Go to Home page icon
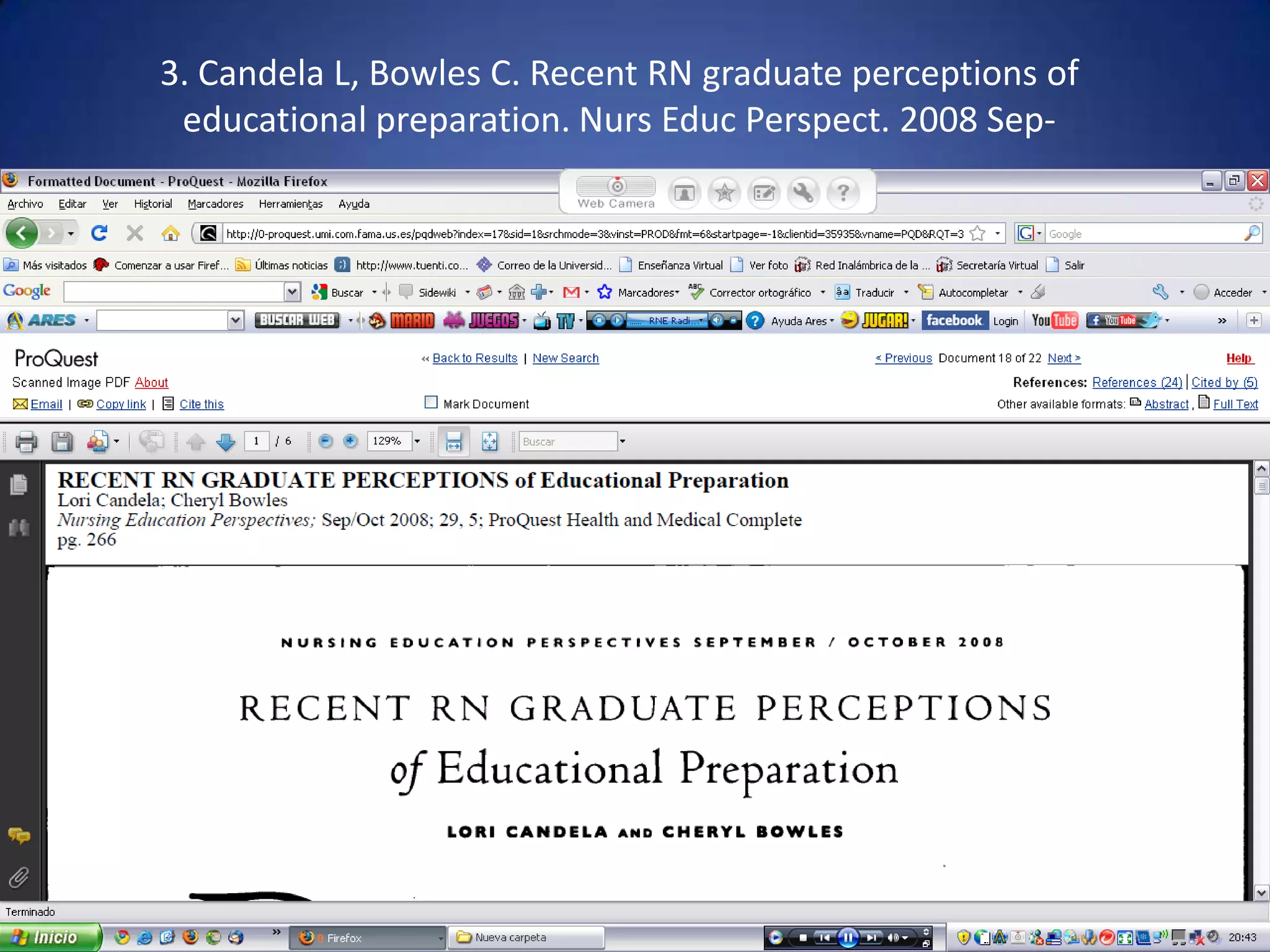This screenshot has width=1270, height=952. tap(170, 233)
